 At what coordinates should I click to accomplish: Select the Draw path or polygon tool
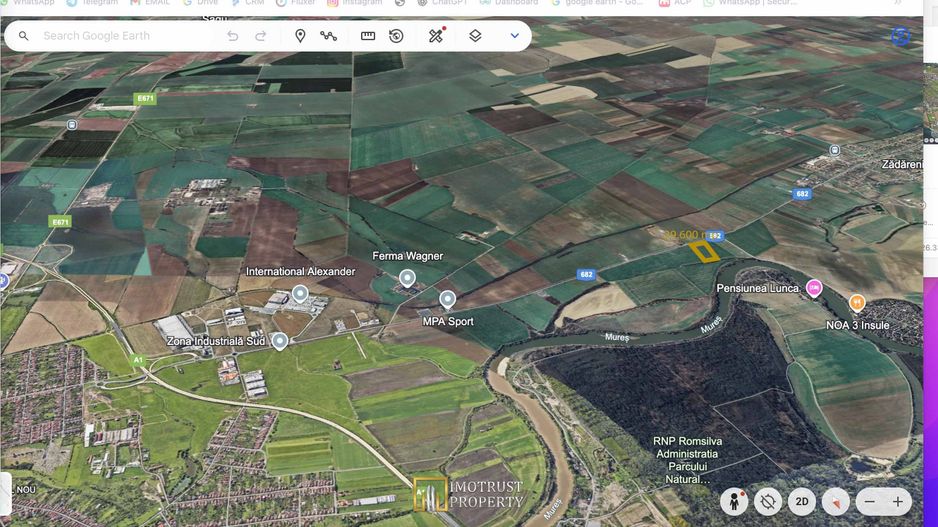click(328, 36)
